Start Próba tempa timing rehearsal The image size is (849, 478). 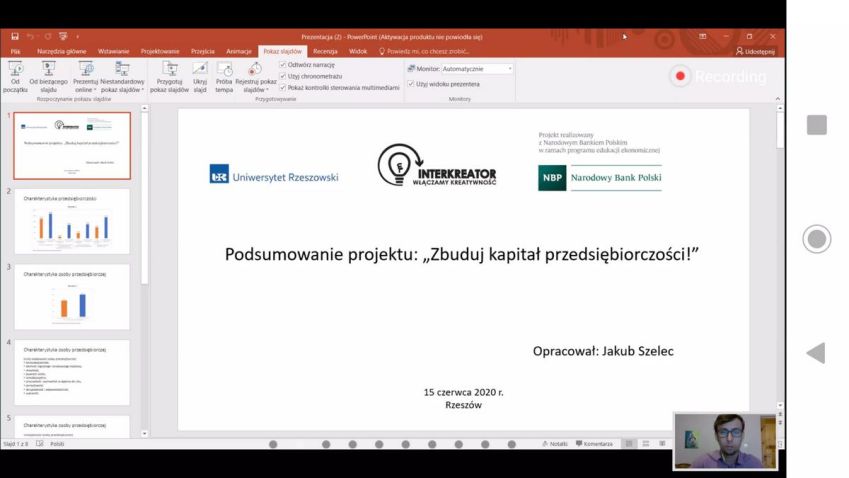click(x=224, y=76)
